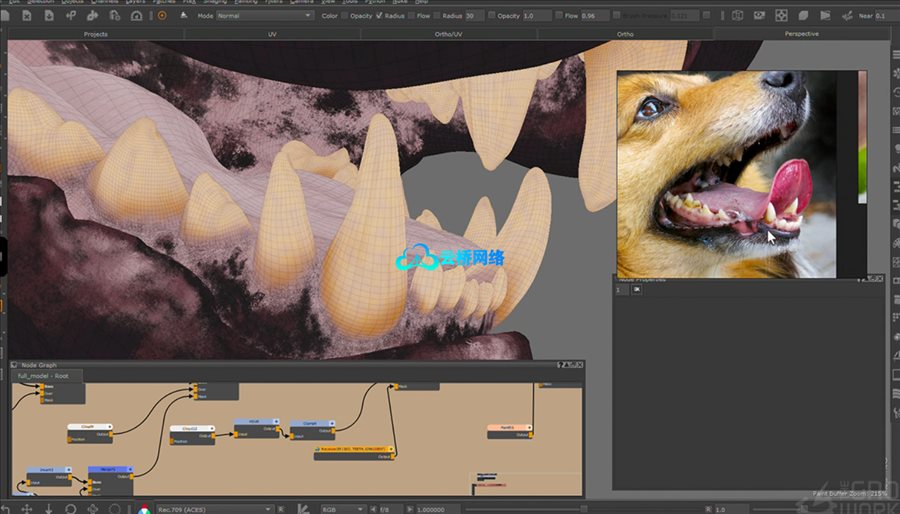The width and height of the screenshot is (900, 514).
Task: Click the clear button in Node Properties
Action: tap(637, 290)
